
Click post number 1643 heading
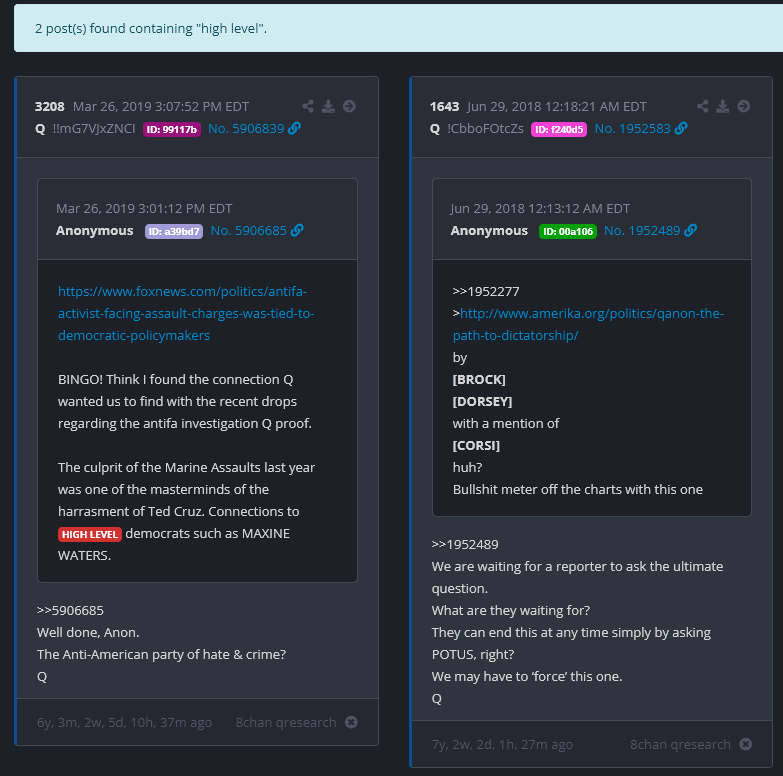(x=444, y=106)
